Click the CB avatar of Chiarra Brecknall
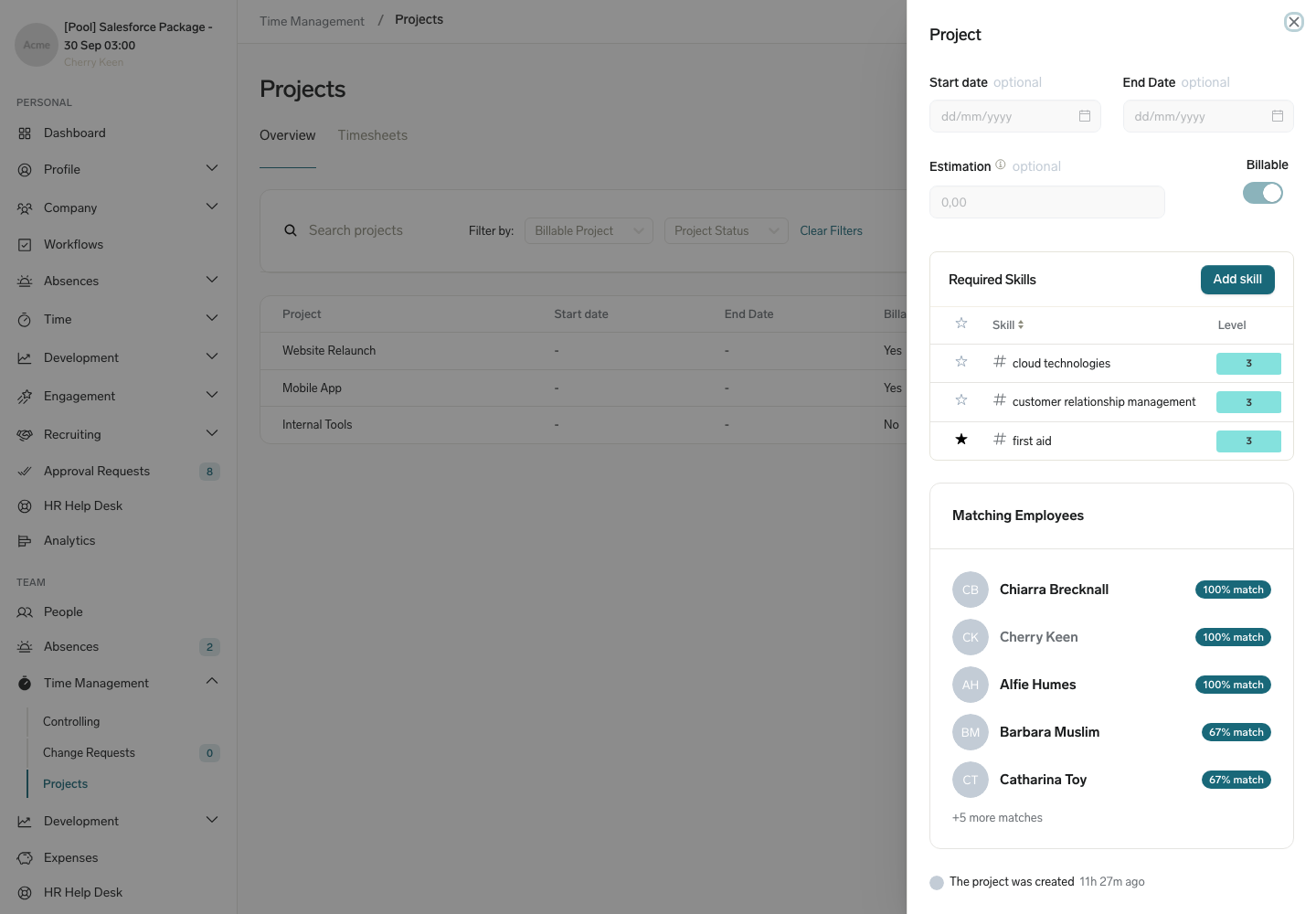The image size is (1316, 914). click(971, 590)
